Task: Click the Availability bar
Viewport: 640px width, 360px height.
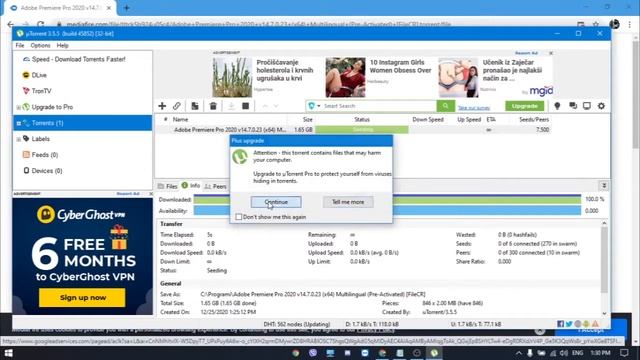Action: tap(387, 211)
